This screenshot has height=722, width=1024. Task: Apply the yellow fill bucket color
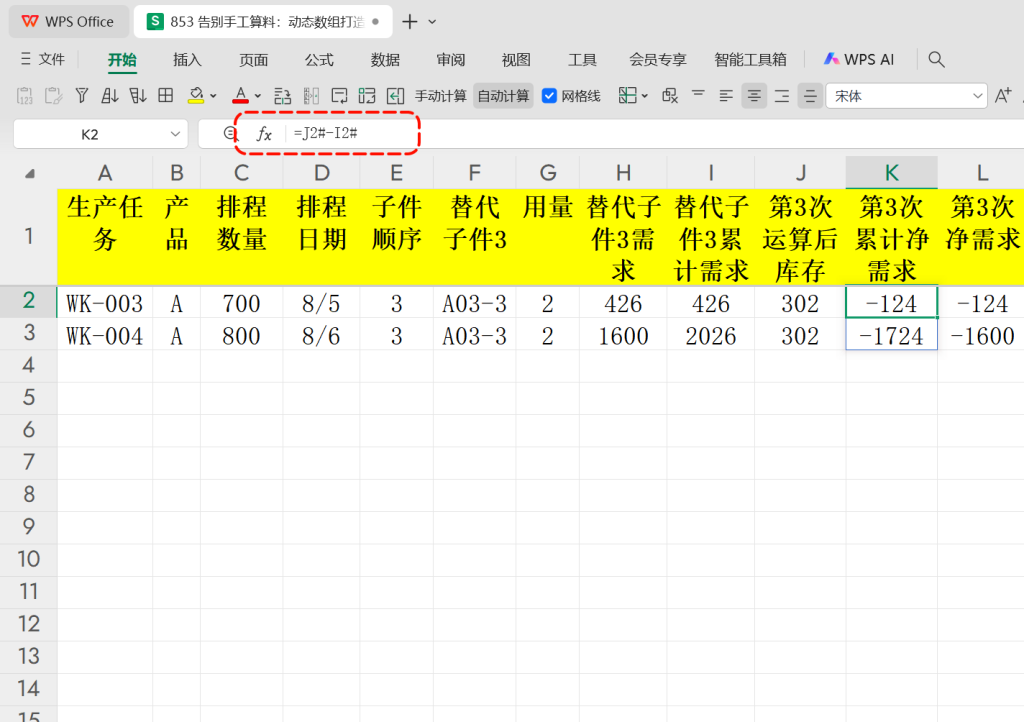click(196, 96)
